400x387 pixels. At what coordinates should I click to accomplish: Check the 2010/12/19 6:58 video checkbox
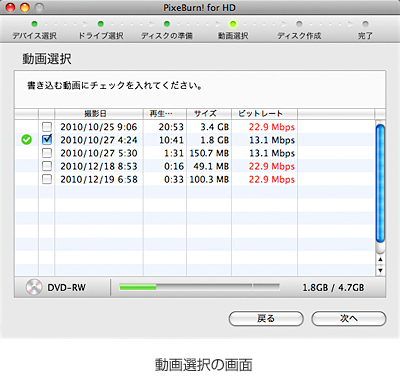[47, 179]
